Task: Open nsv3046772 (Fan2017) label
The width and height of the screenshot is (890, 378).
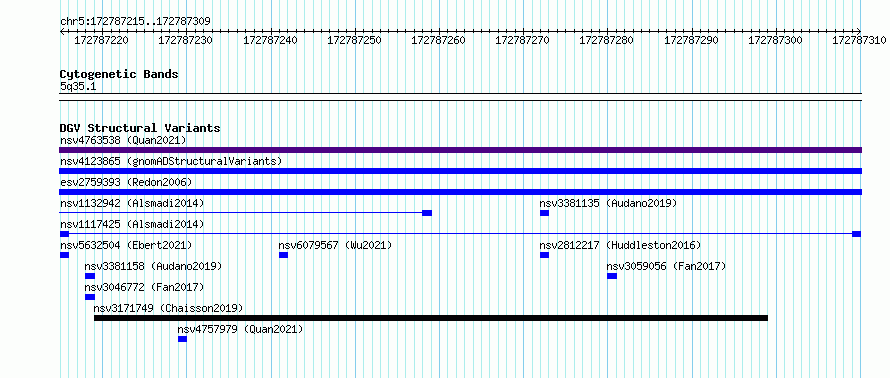Action: pos(144,287)
